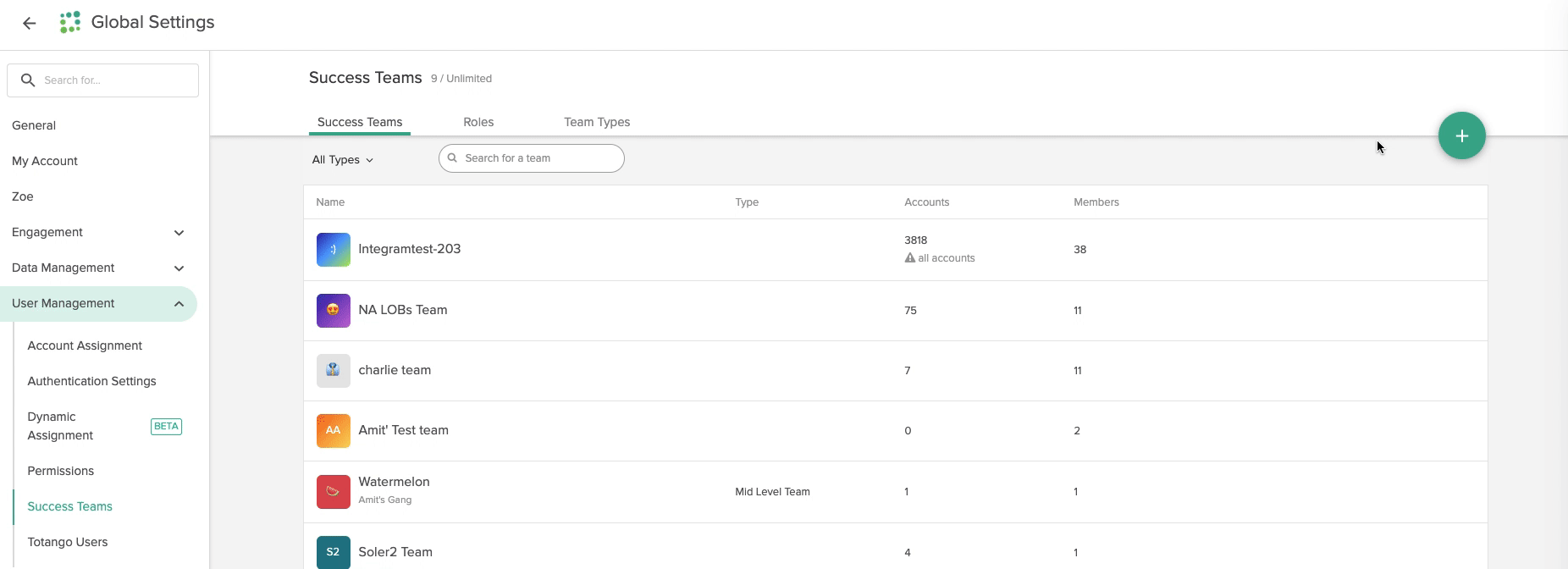1568x569 pixels.
Task: Open Dynamic Assignment page
Action: click(x=60, y=426)
